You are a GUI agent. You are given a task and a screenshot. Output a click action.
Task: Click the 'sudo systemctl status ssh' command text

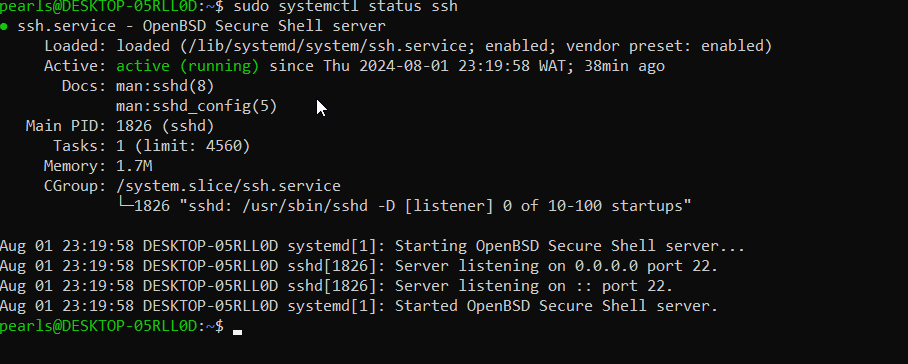coord(345,7)
